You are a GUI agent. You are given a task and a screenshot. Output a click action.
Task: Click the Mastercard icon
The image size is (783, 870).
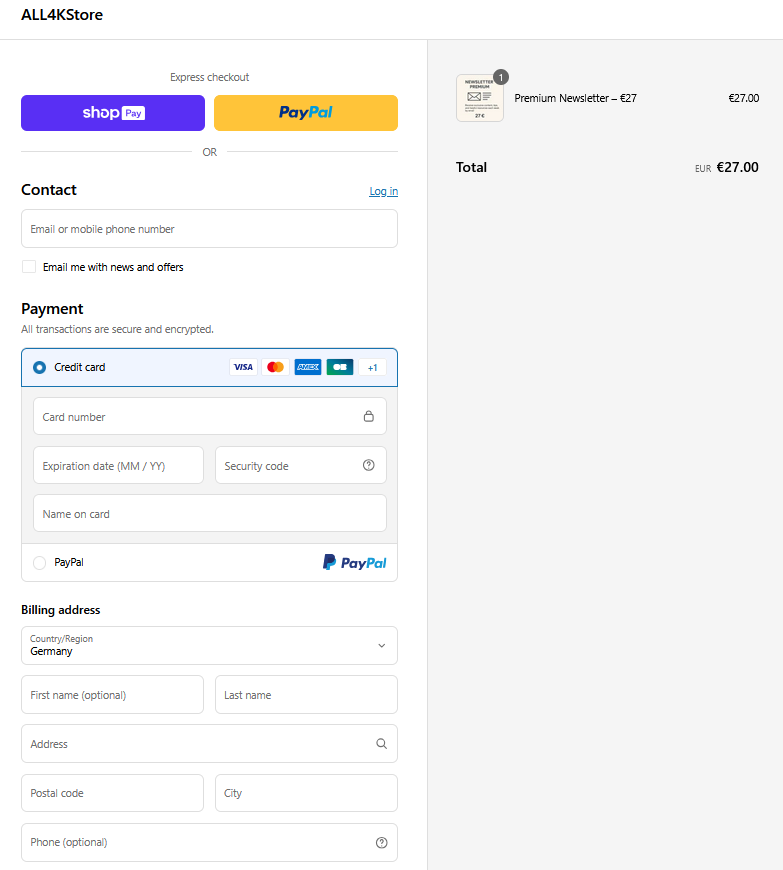tap(276, 367)
